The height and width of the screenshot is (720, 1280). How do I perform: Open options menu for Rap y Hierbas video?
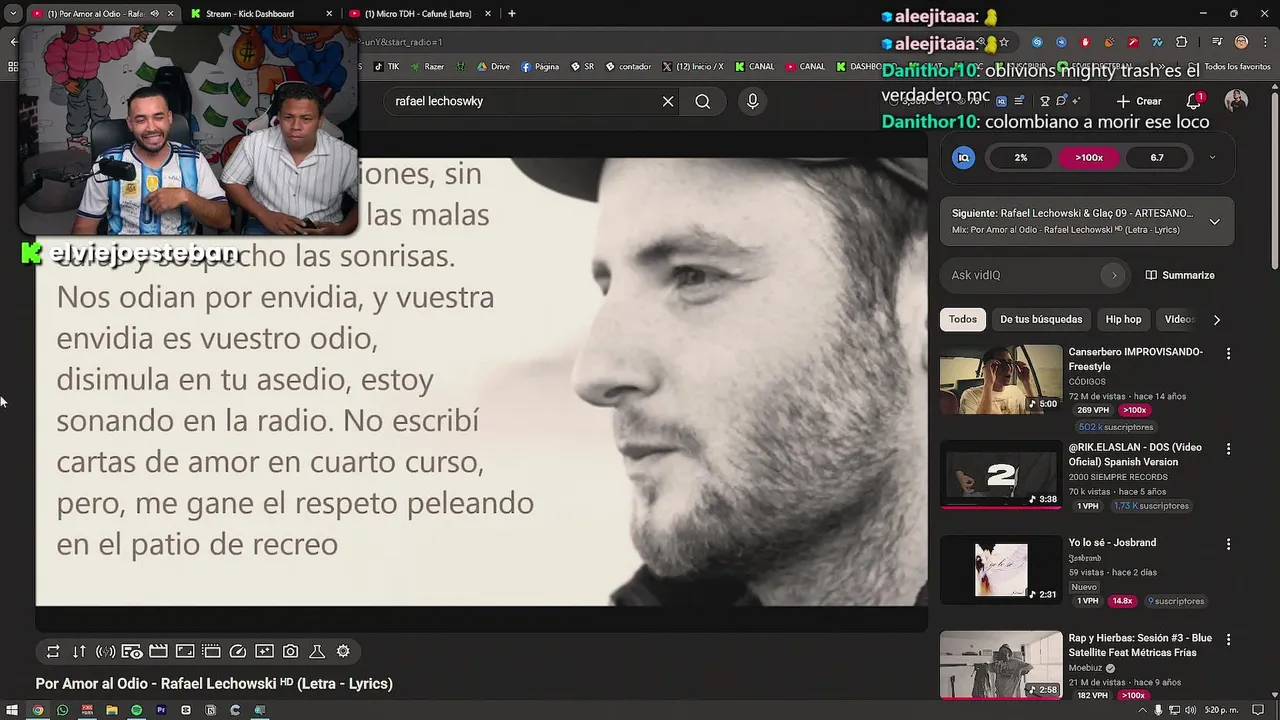pyautogui.click(x=1229, y=639)
